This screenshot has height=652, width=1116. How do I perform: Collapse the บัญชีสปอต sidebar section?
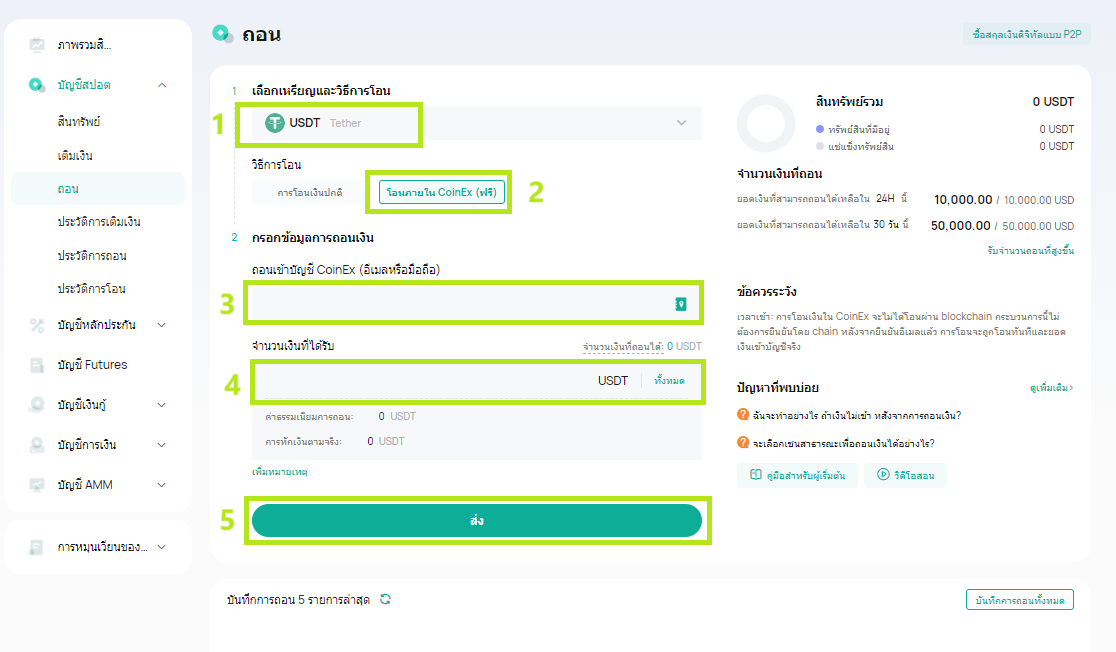click(162, 85)
